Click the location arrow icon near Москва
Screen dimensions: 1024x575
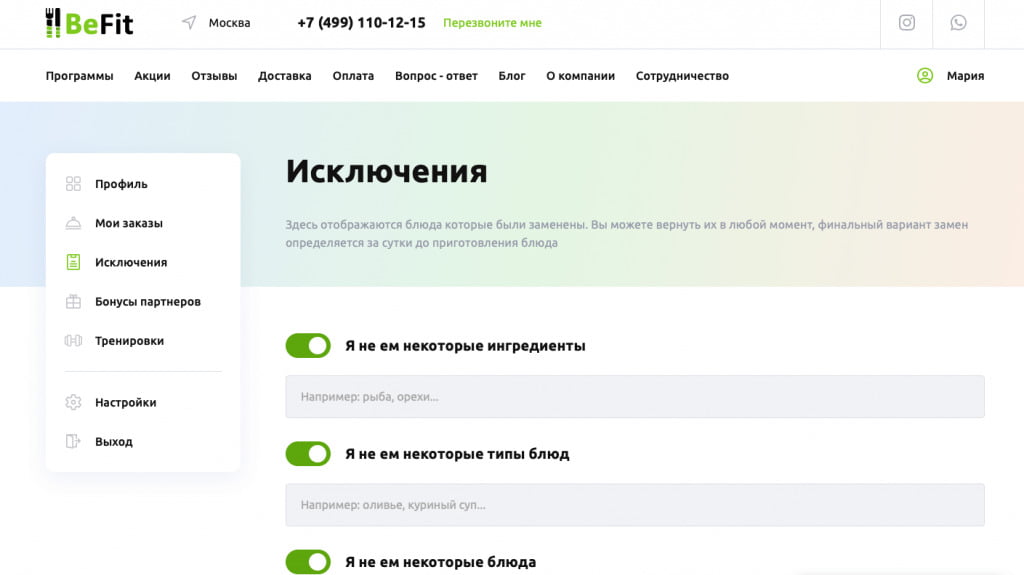pos(189,23)
